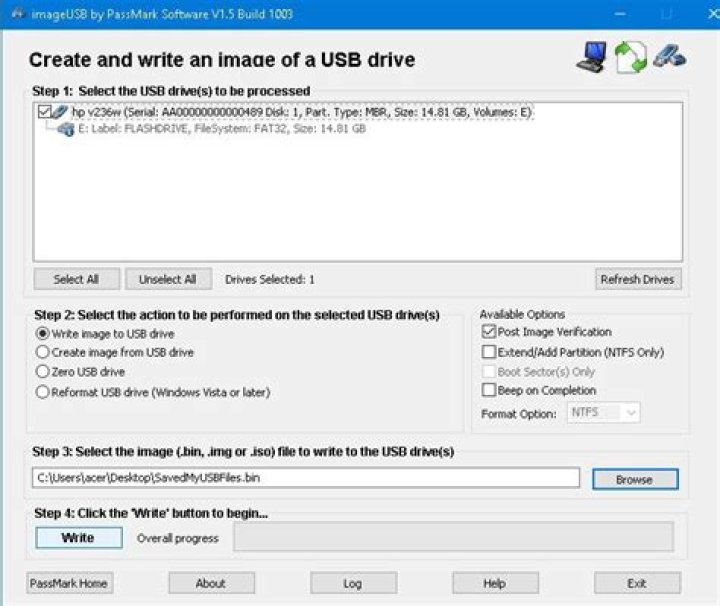This screenshot has width=720, height=606.
Task: Click the image file path field
Action: pos(306,478)
